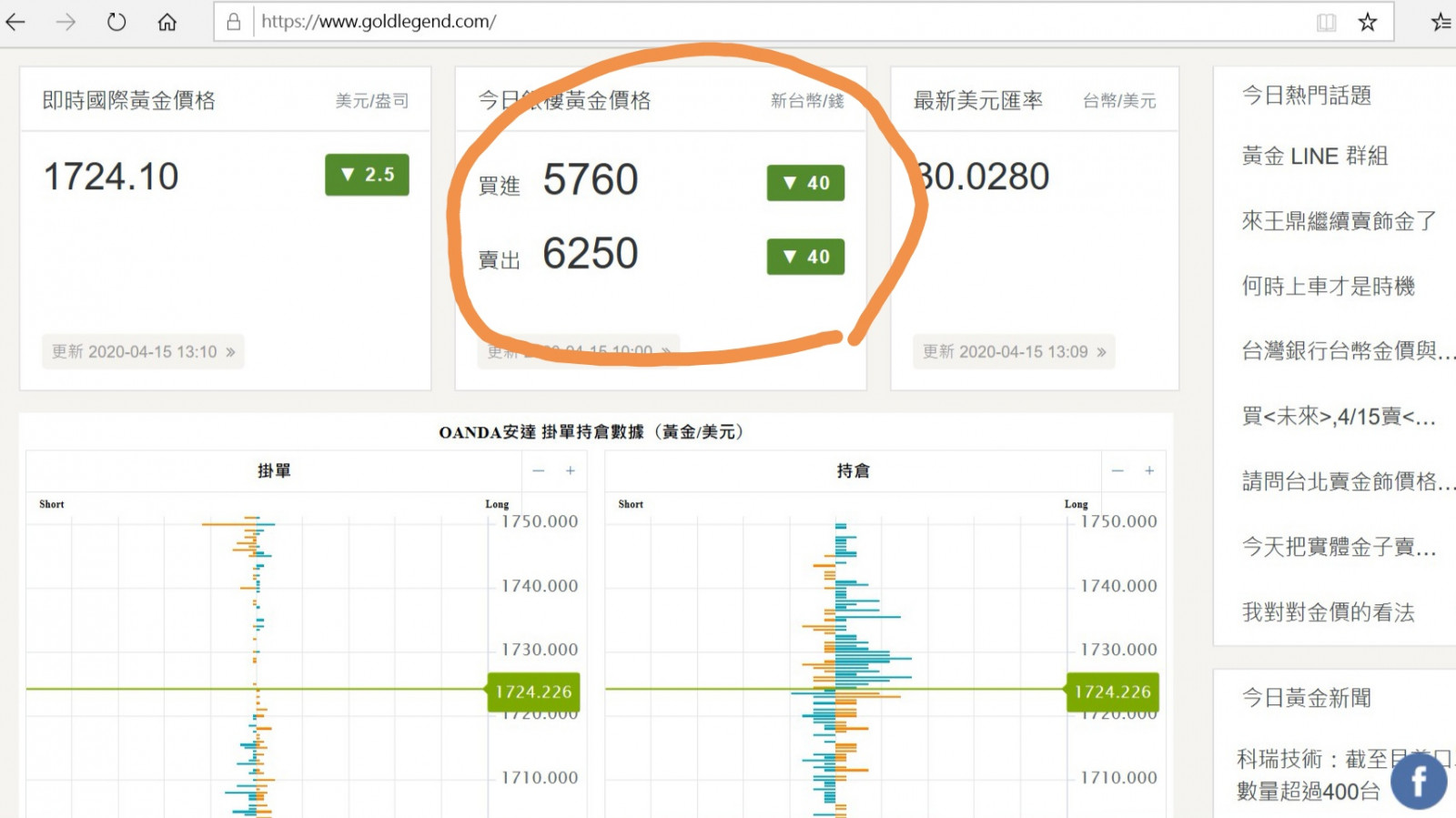Zoom out the 持倉 chart with minus
This screenshot has width=1456, height=818.
click(x=1117, y=470)
